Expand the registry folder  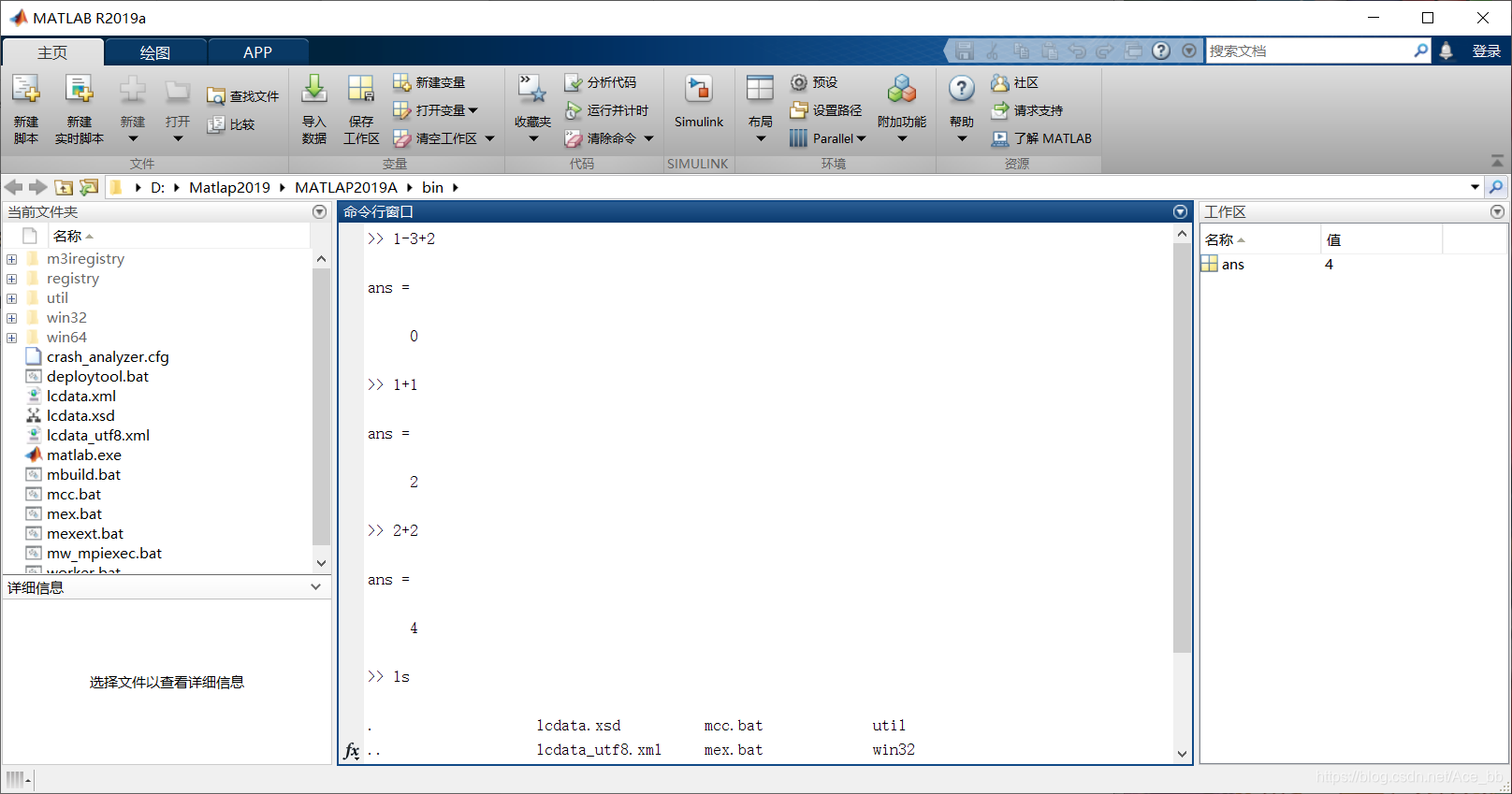pos(11,279)
